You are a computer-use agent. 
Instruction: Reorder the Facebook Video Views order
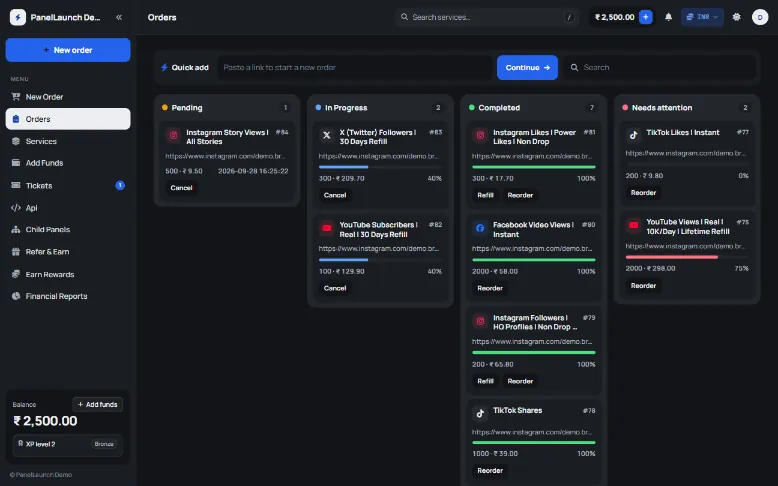490,288
